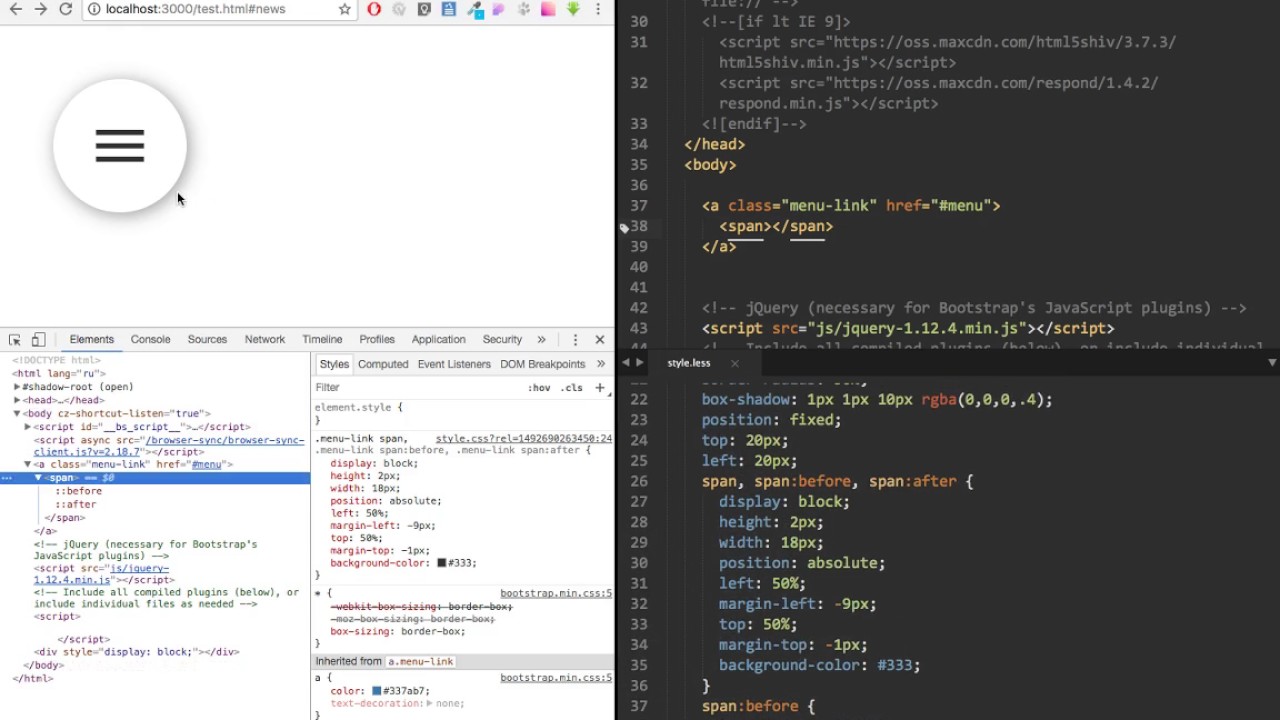
Task: Open DevTools customize three-dot menu
Action: tap(575, 340)
